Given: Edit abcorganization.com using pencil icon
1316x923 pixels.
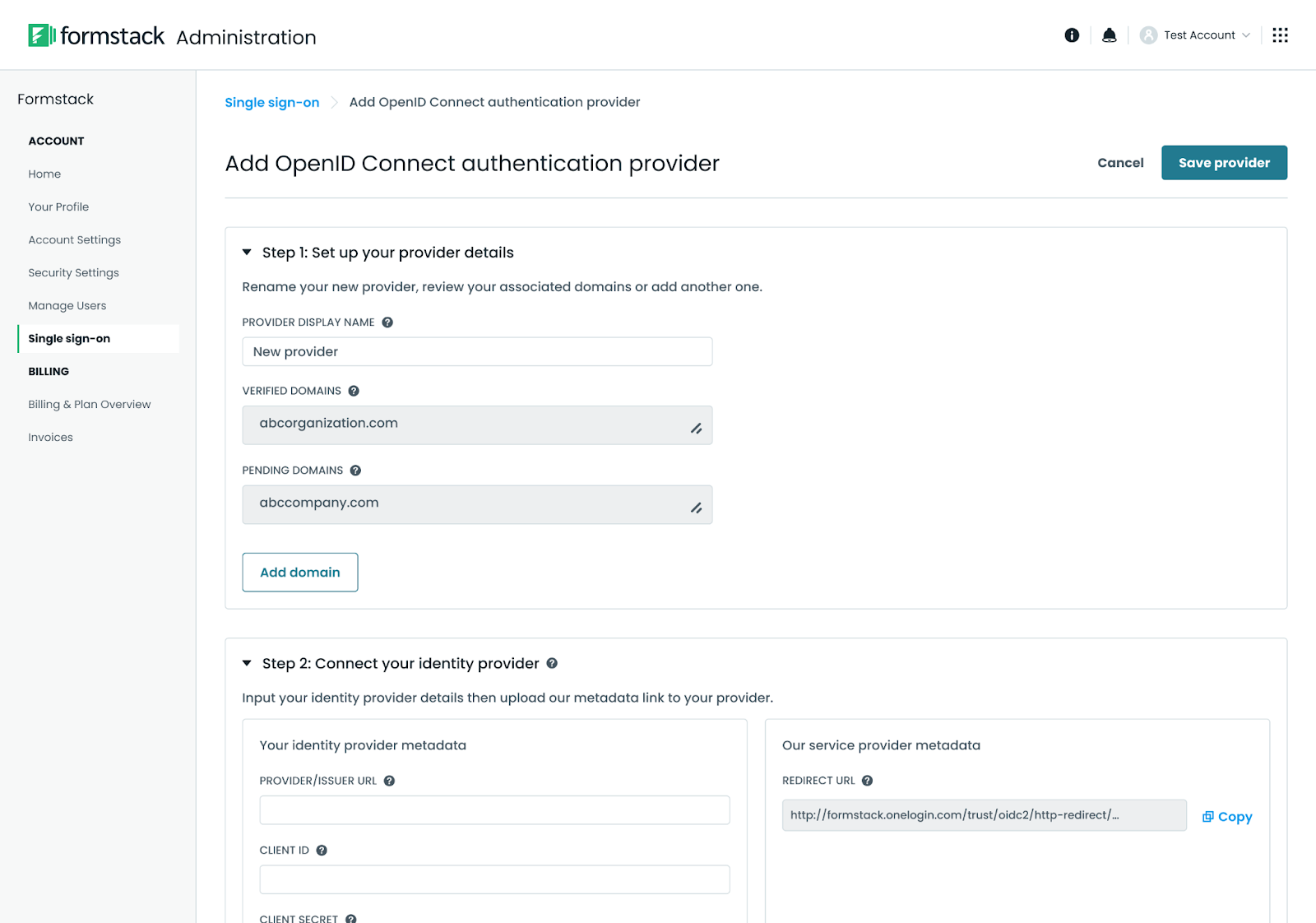Looking at the screenshot, I should (x=696, y=429).
